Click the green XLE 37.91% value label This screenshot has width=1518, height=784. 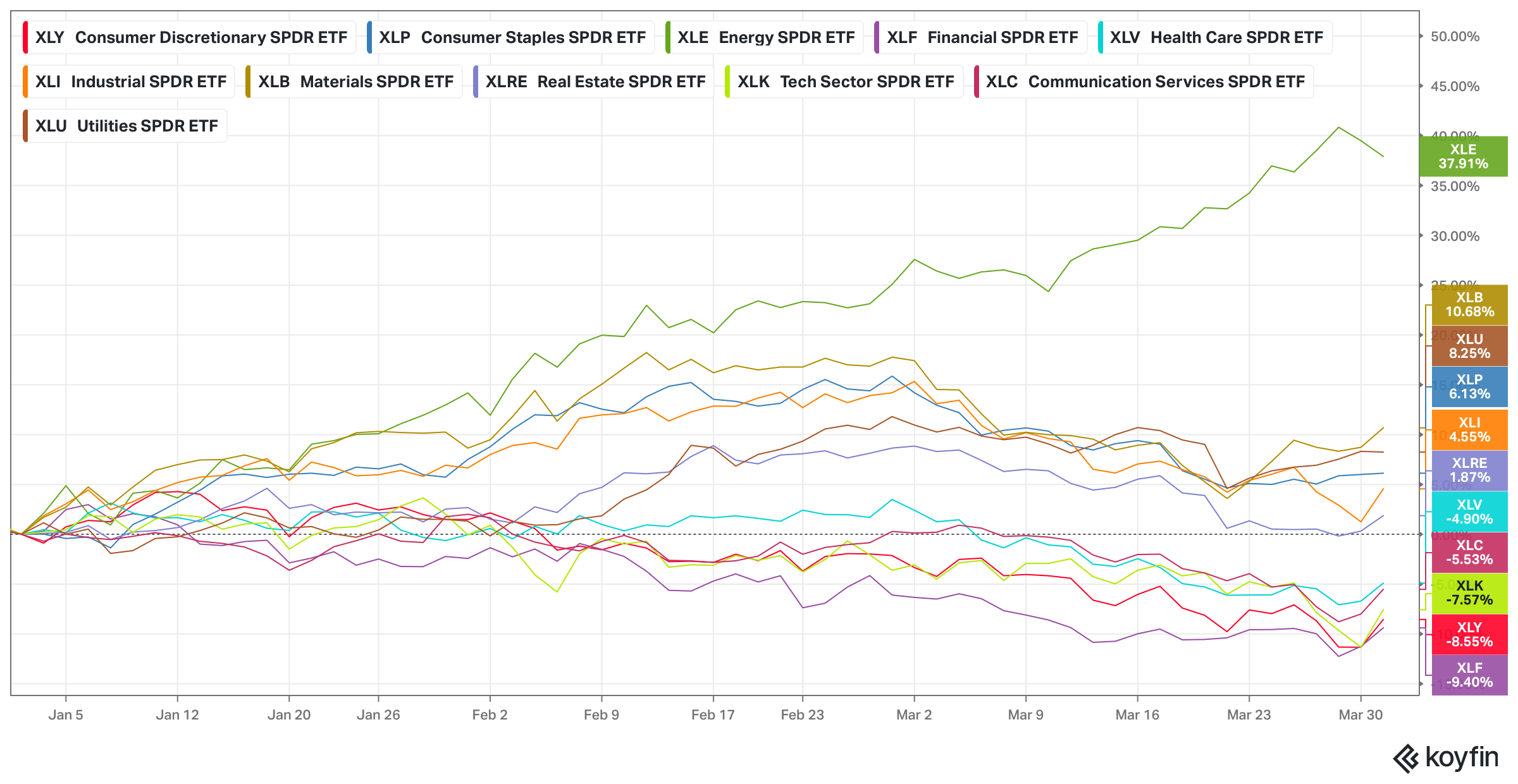[x=1463, y=156]
